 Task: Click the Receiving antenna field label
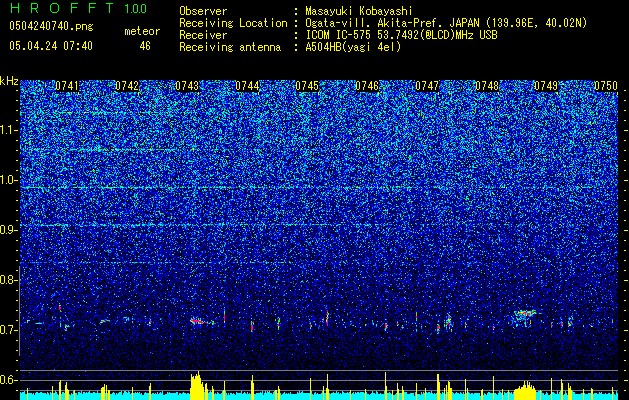[230, 47]
